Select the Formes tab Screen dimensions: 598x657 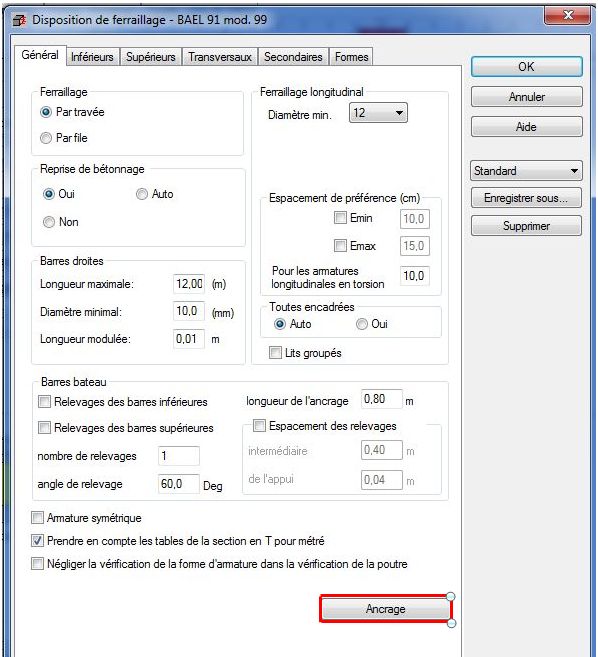[351, 57]
